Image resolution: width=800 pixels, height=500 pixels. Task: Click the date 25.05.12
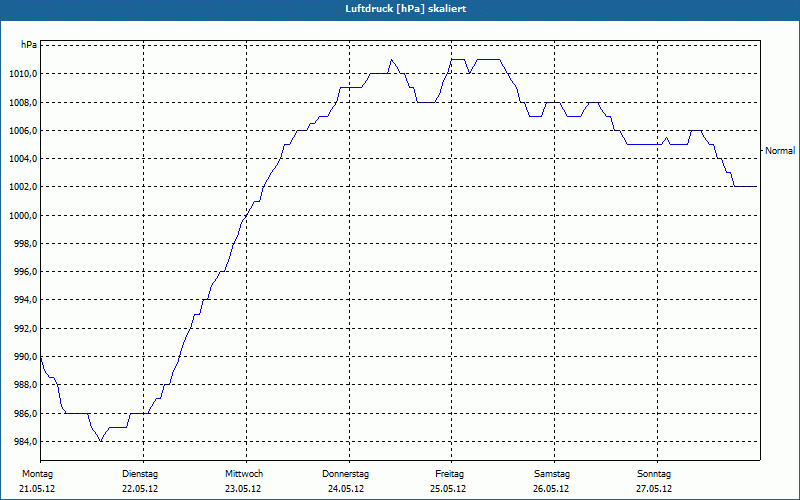(448, 489)
